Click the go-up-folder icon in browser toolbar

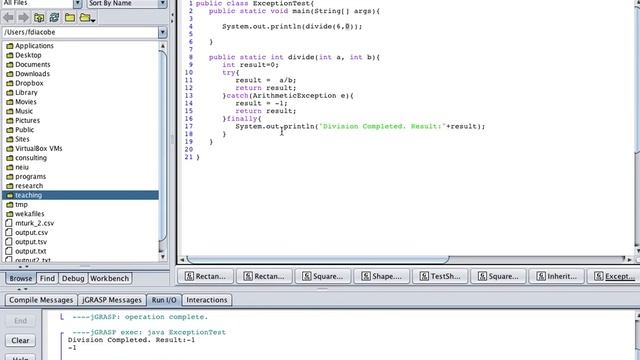click(39, 18)
